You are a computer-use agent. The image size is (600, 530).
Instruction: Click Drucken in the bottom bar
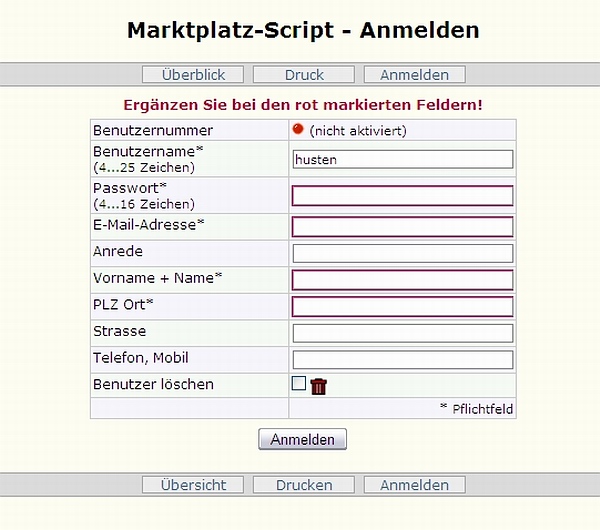[304, 485]
